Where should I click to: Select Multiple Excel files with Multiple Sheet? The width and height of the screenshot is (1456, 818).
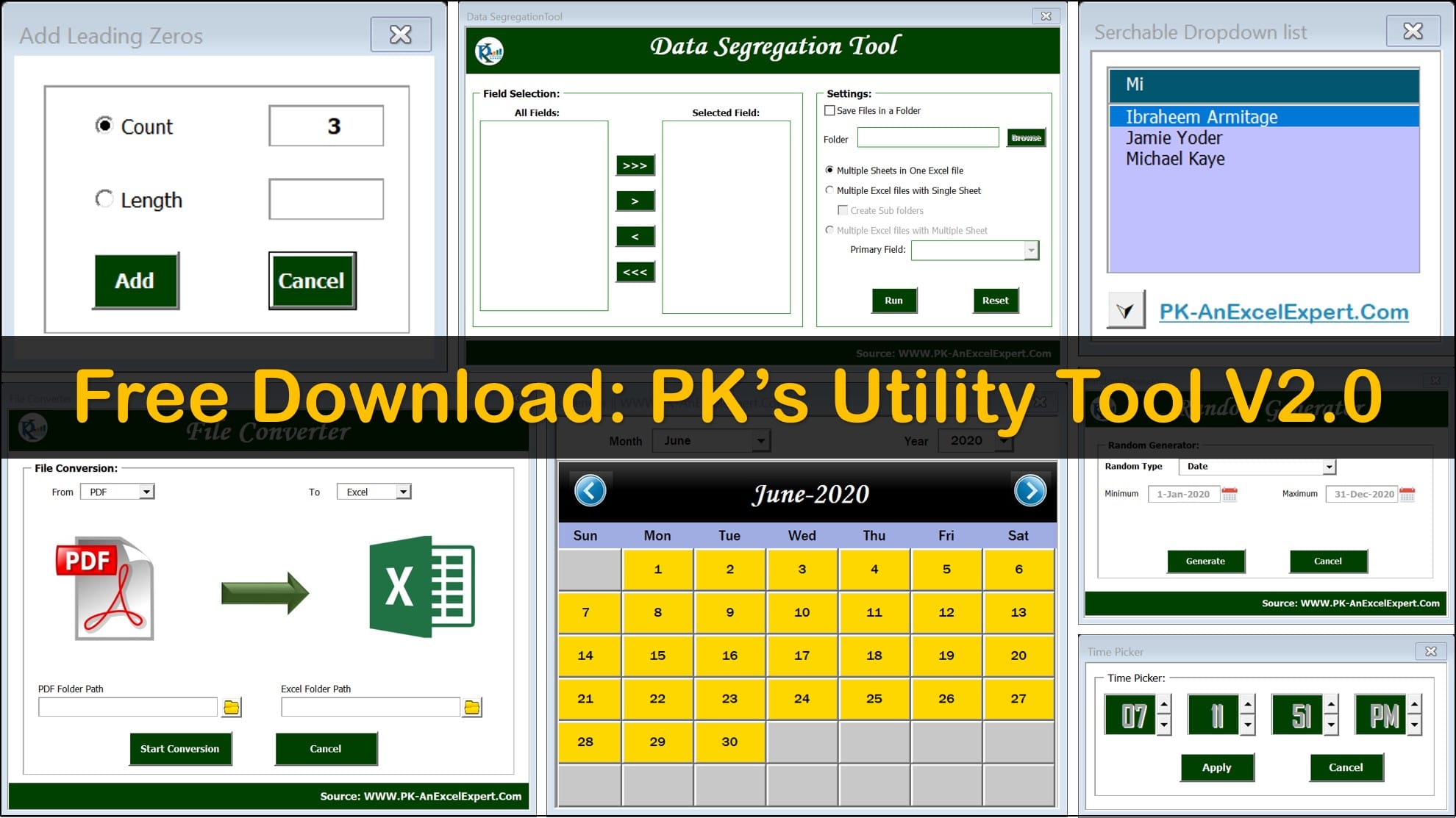coord(829,230)
